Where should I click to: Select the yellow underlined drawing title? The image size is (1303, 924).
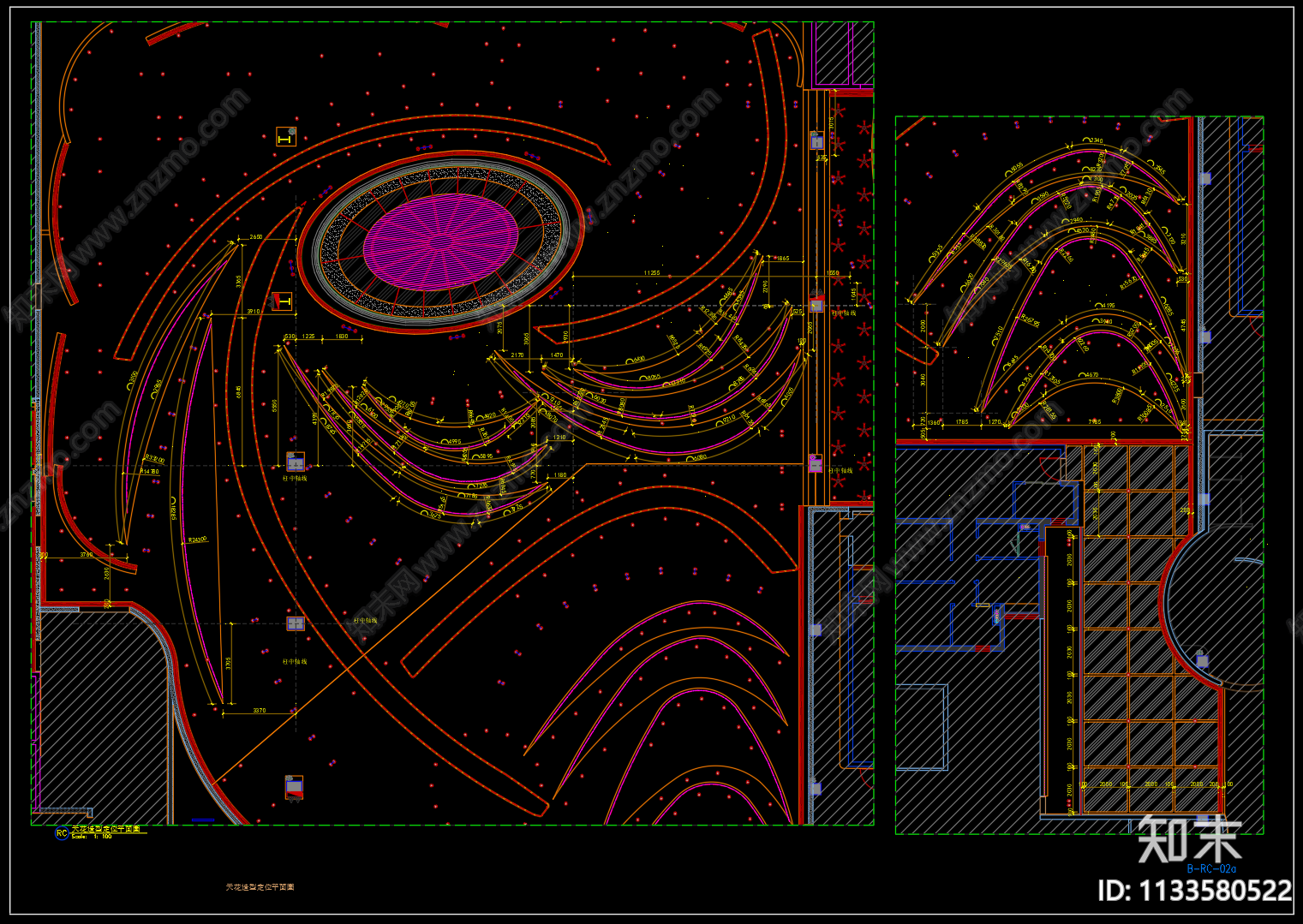coord(108,829)
